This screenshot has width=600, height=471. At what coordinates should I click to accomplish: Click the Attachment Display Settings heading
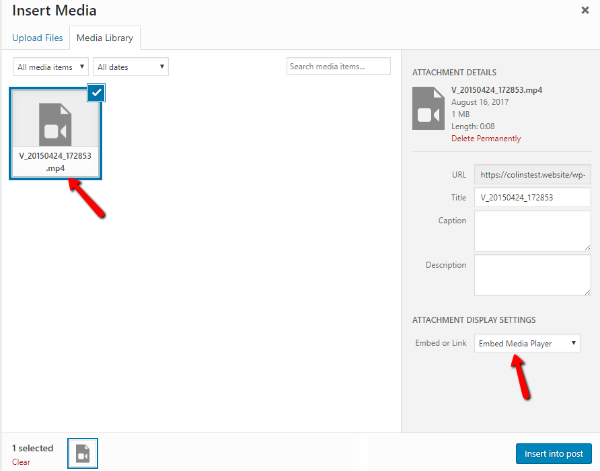pos(474,320)
